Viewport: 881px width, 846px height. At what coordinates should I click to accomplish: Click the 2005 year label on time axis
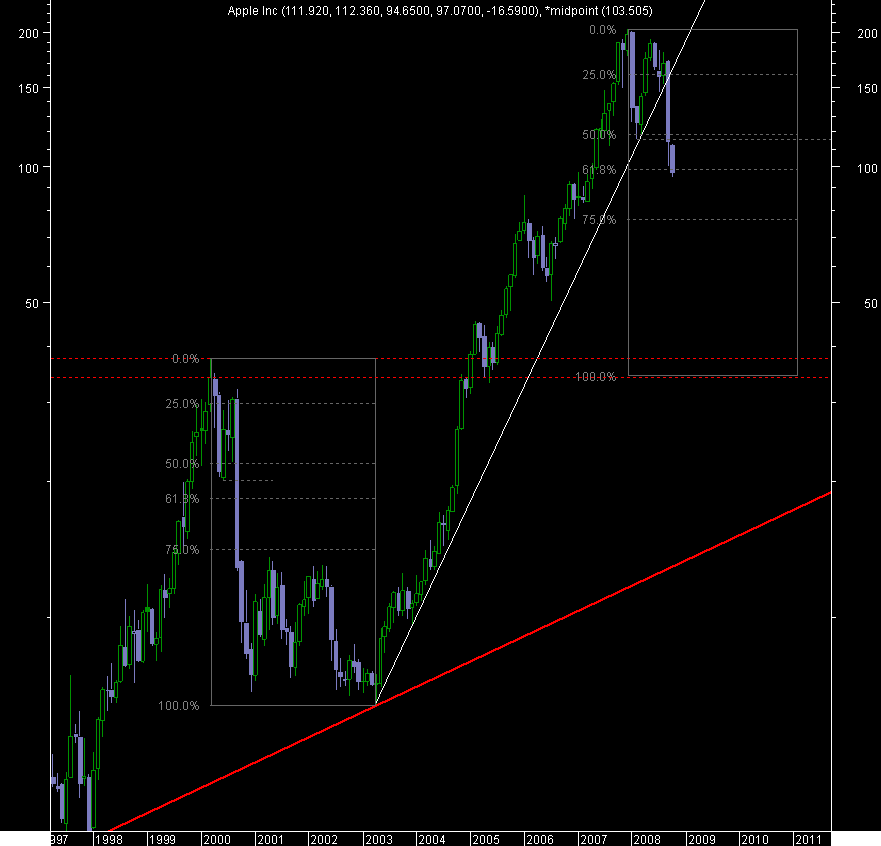[x=486, y=839]
